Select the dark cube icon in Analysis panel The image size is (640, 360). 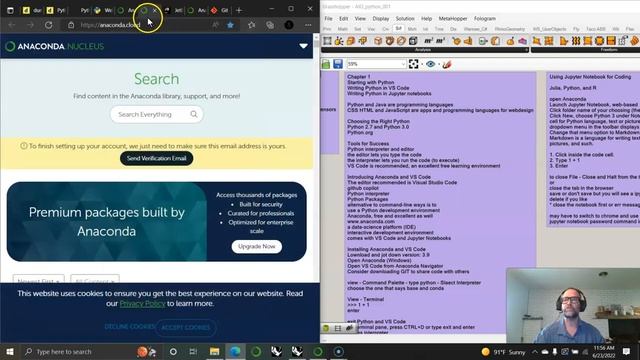tap(413, 40)
